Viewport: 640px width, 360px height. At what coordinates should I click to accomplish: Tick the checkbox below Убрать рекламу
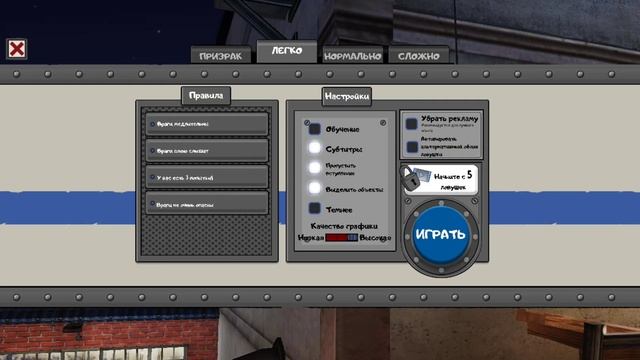[412, 147]
